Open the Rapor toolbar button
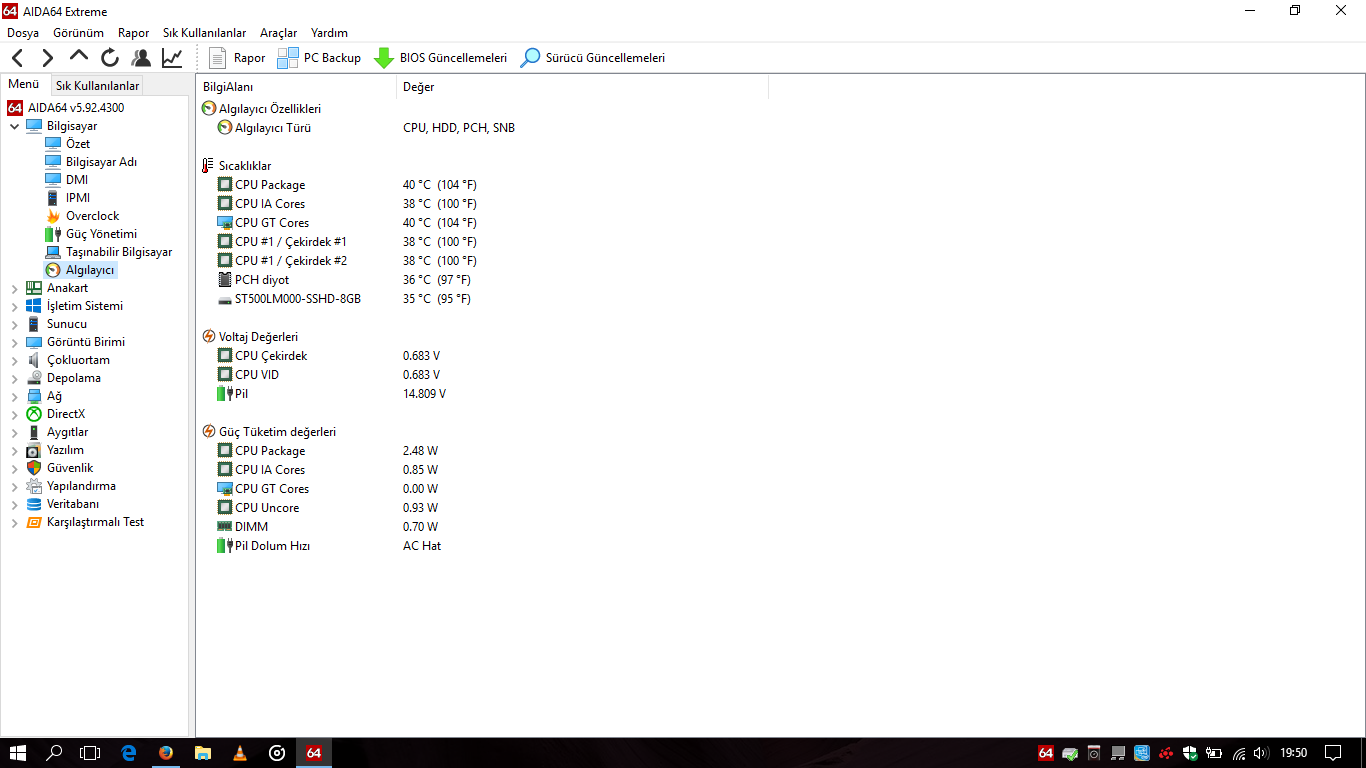This screenshot has height=768, width=1366. pyautogui.click(x=237, y=58)
